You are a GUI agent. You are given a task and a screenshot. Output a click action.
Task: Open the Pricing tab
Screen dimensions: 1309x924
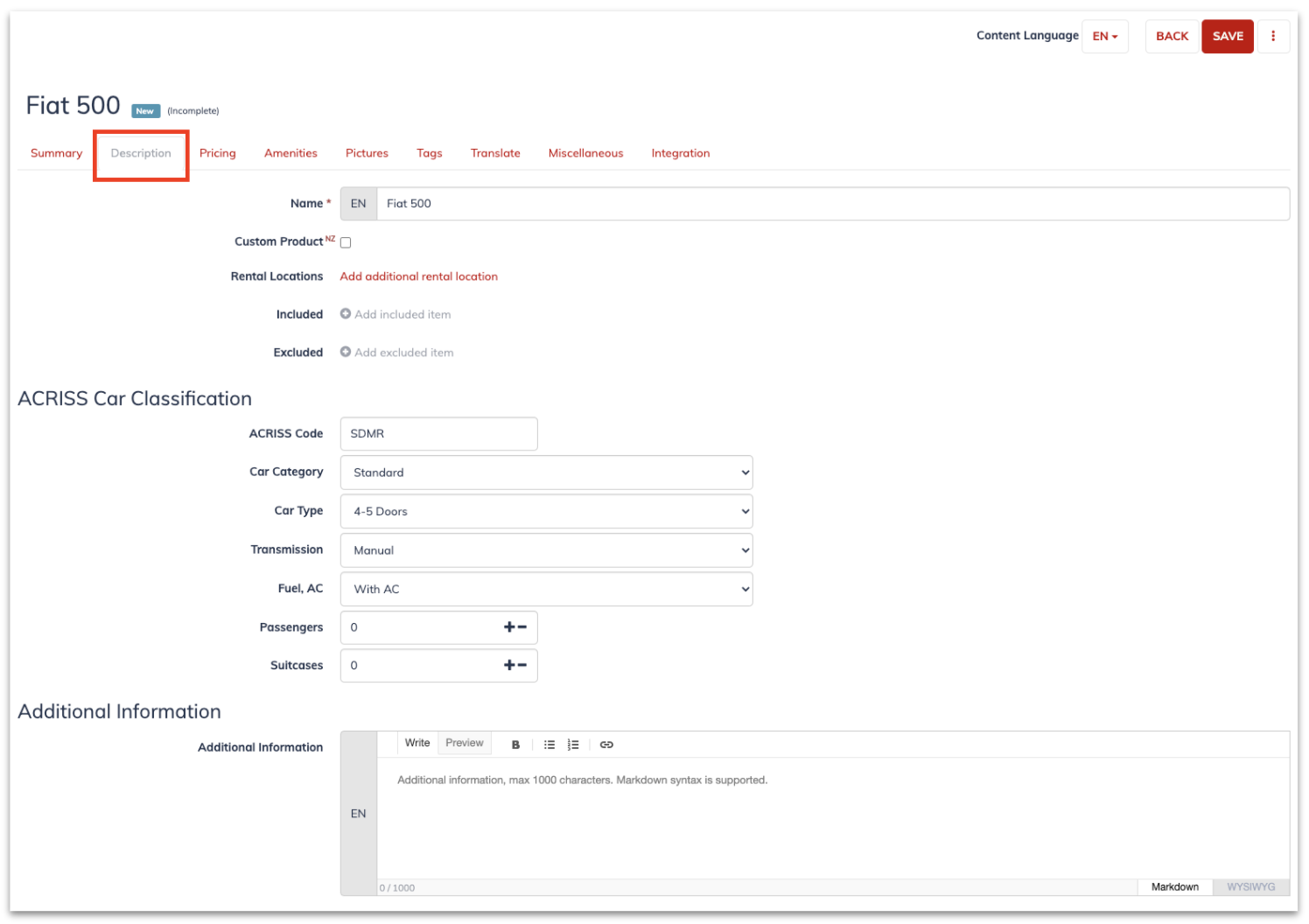tap(218, 153)
